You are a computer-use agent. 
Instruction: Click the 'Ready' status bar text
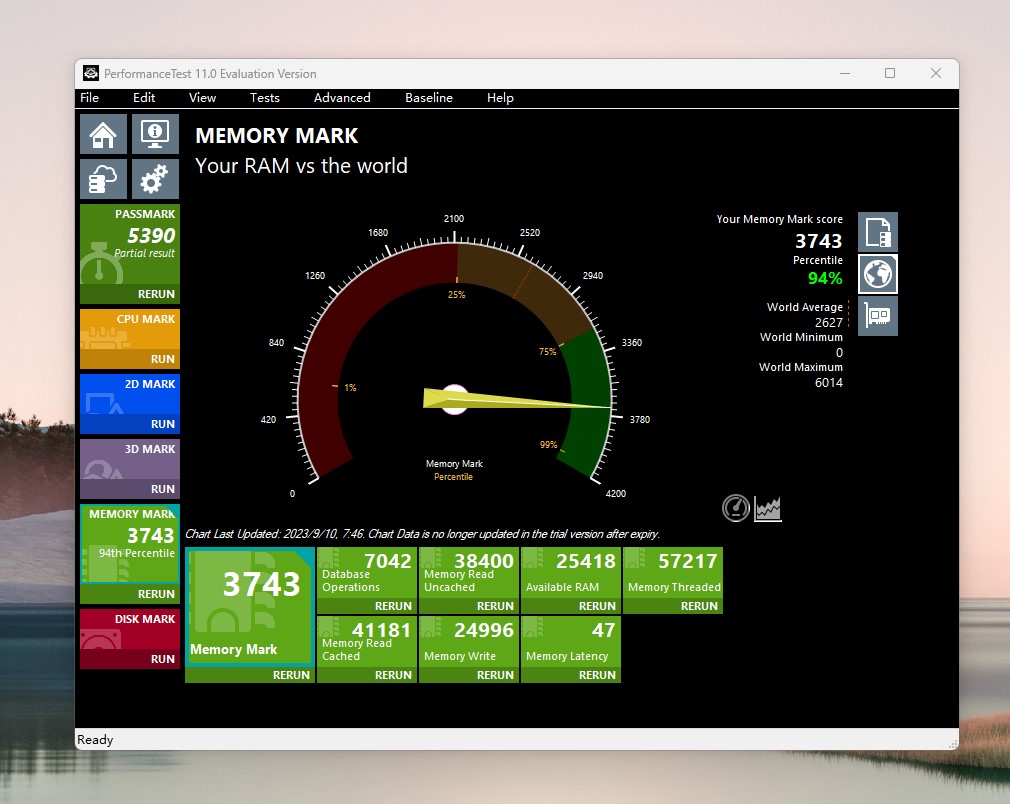click(95, 740)
